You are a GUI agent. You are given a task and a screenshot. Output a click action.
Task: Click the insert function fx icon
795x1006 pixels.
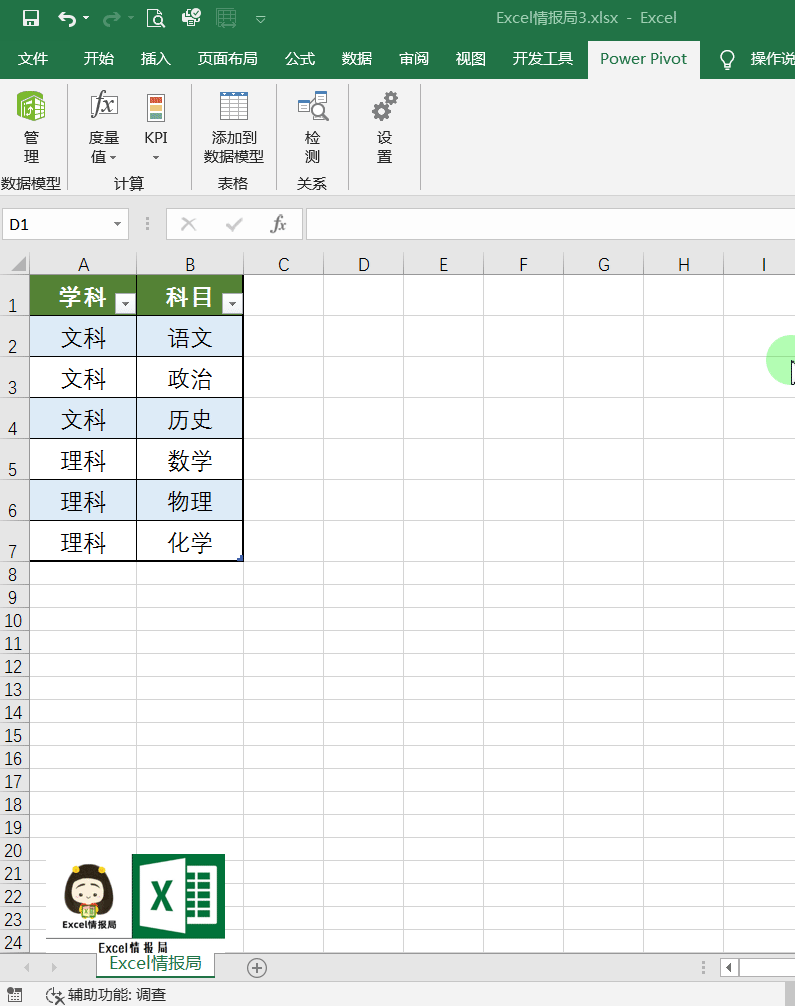point(279,224)
